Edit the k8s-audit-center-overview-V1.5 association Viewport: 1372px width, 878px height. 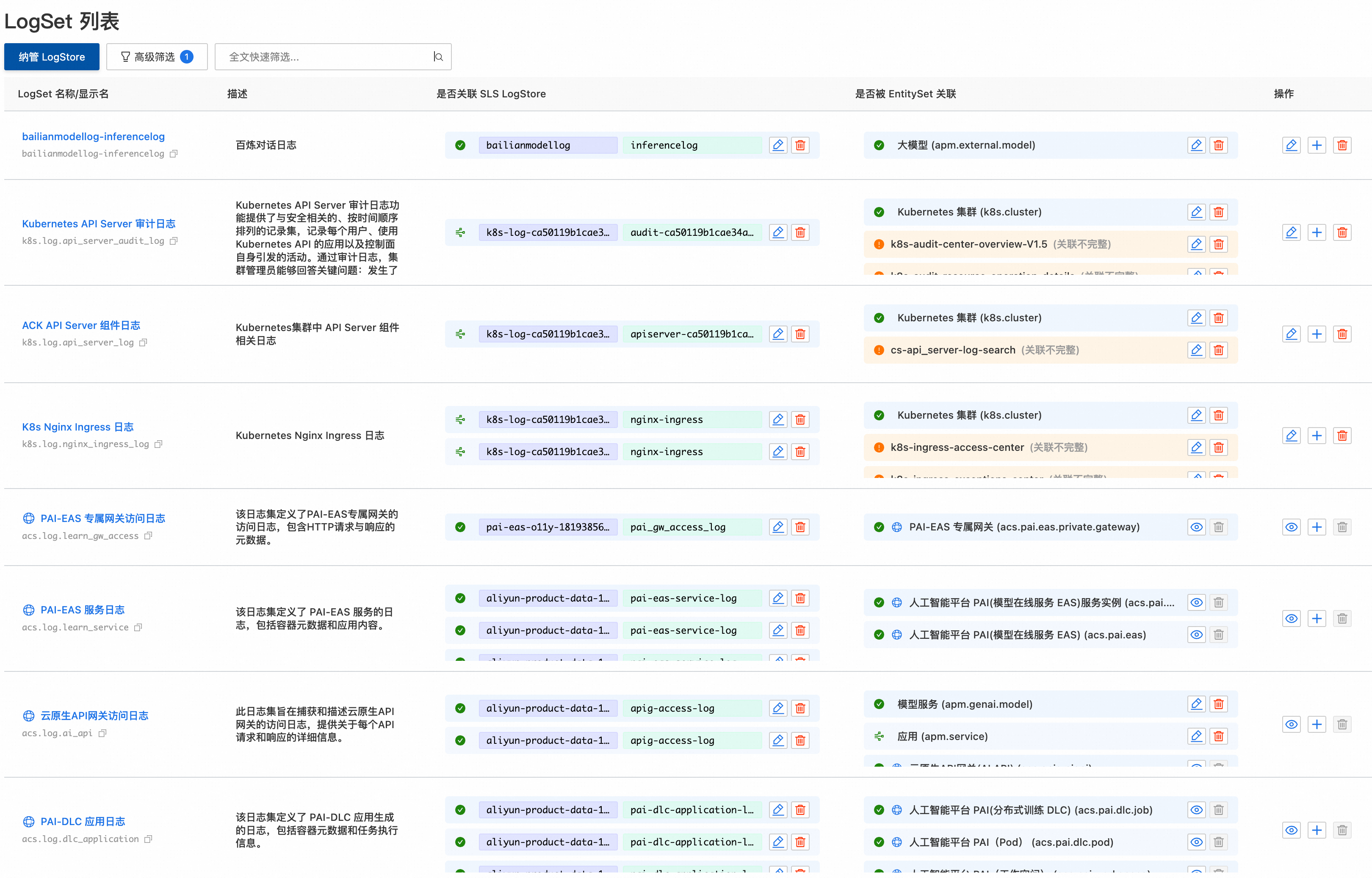tap(1196, 245)
